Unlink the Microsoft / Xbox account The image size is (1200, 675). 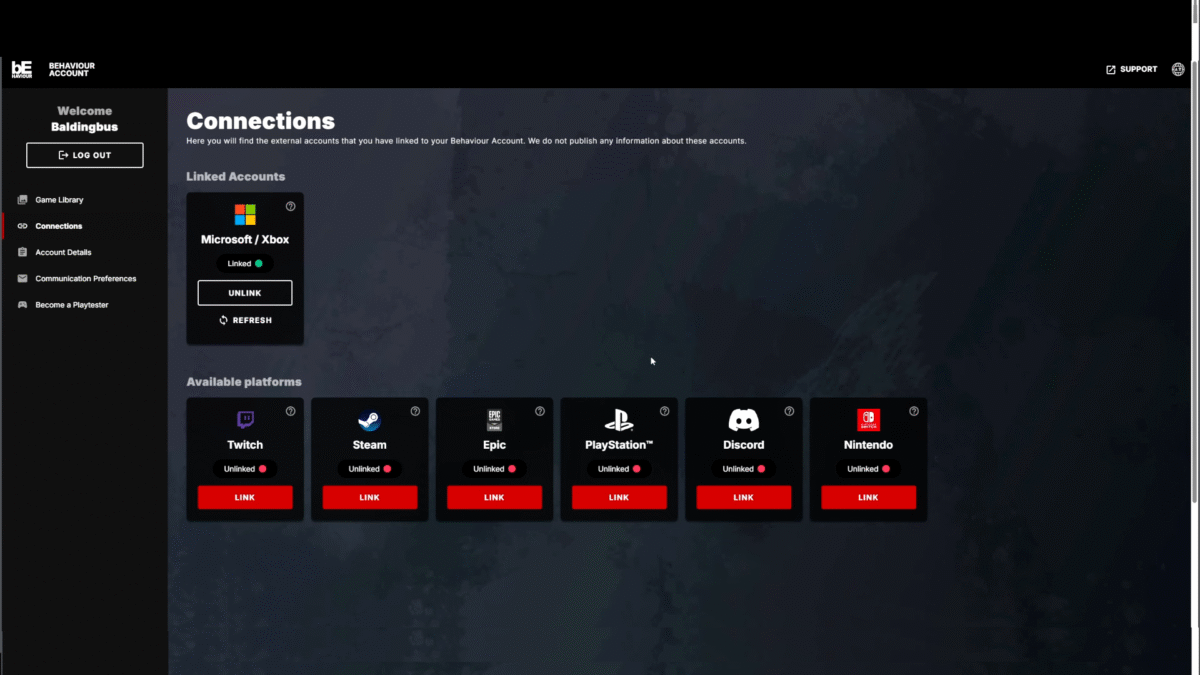click(x=245, y=293)
